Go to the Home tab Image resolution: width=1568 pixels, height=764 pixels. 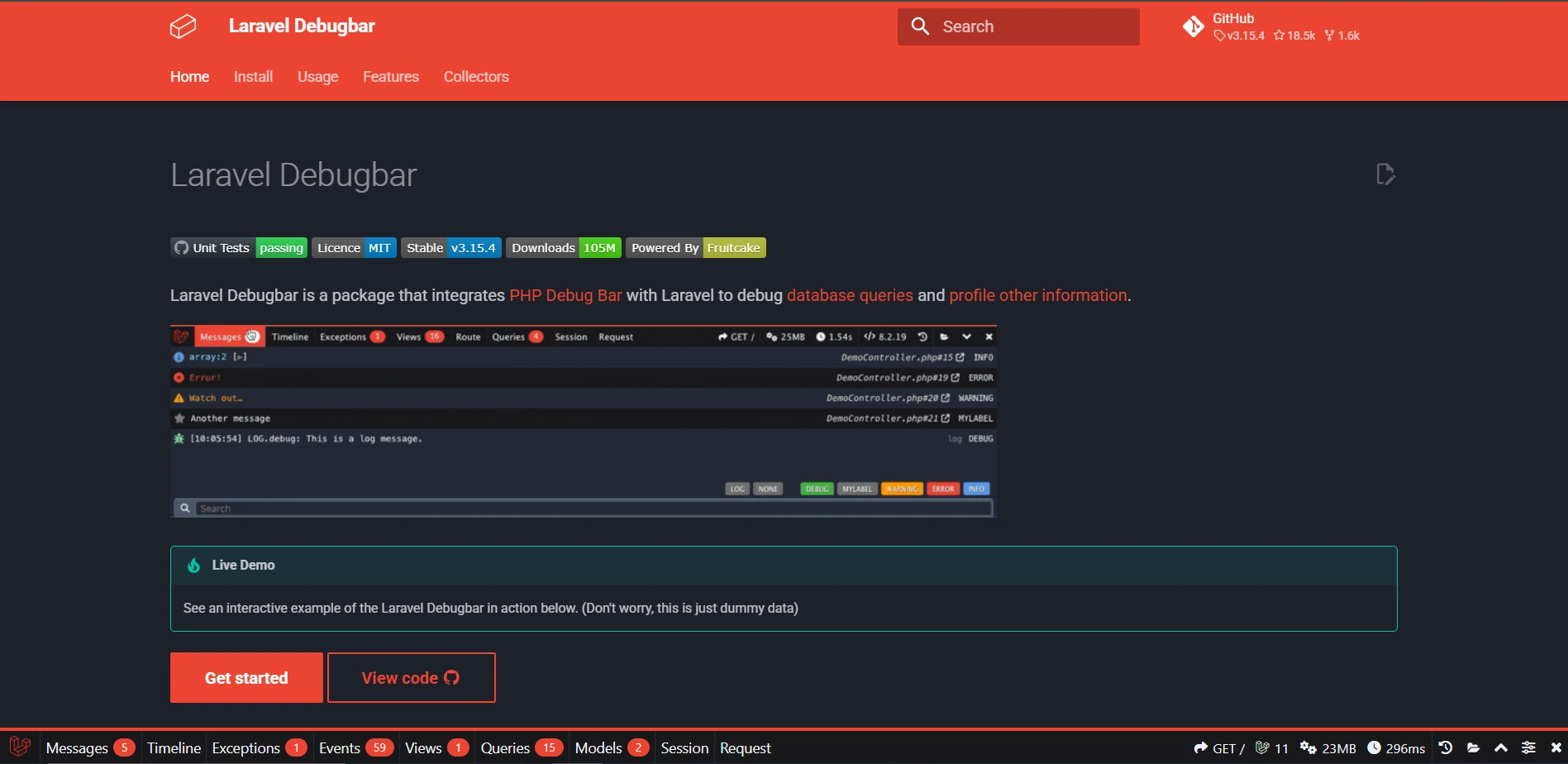[189, 77]
